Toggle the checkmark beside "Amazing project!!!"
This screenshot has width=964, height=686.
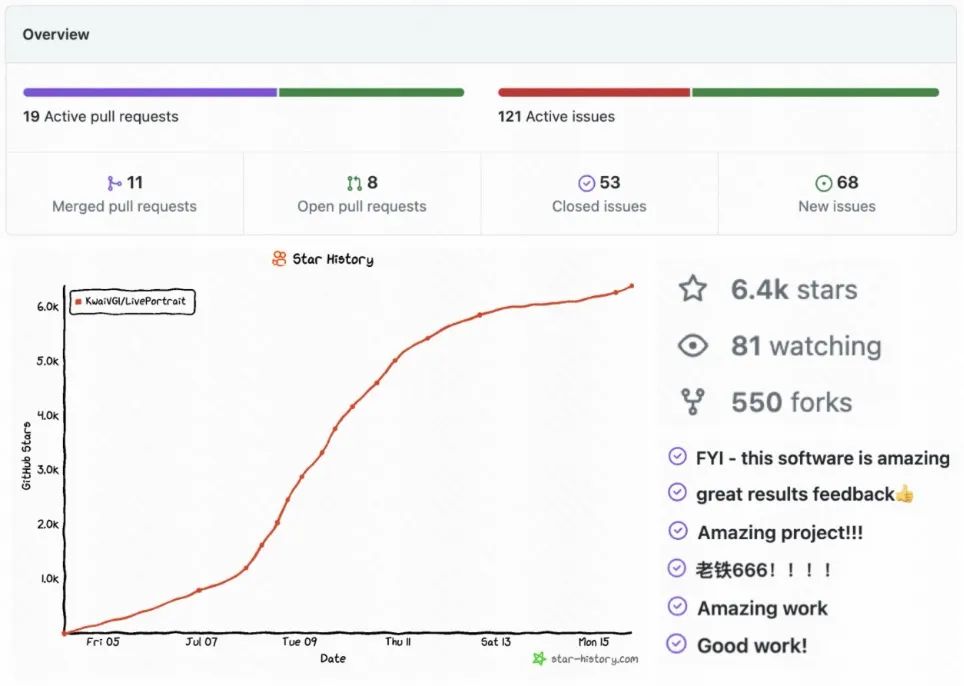(x=676, y=532)
